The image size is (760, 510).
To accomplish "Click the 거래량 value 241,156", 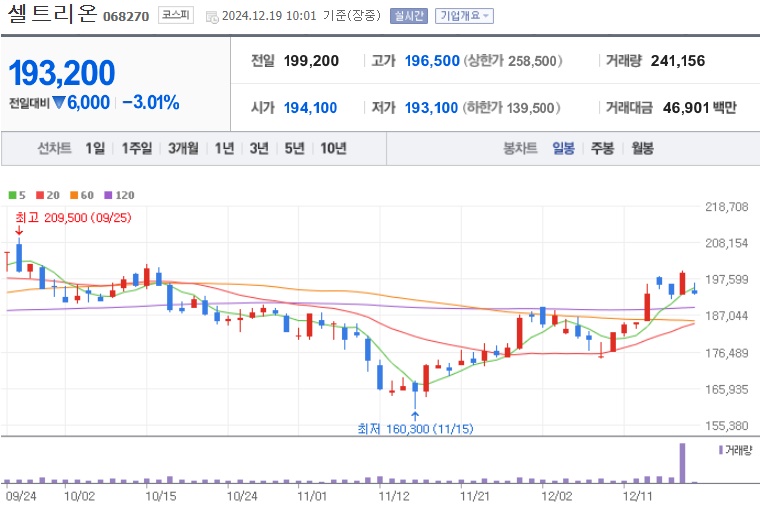I will coord(678,61).
